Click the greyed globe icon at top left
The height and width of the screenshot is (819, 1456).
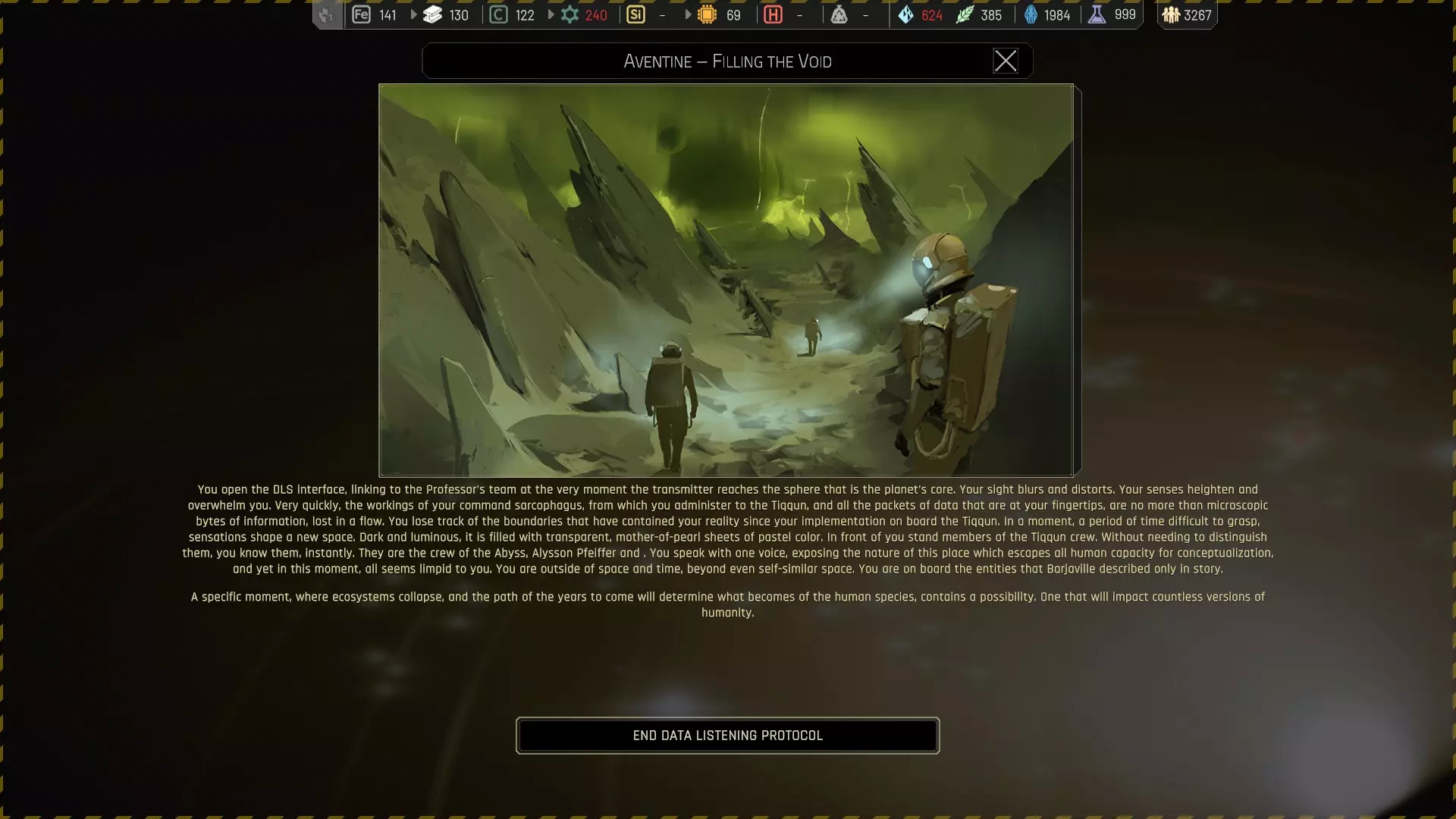pos(327,14)
